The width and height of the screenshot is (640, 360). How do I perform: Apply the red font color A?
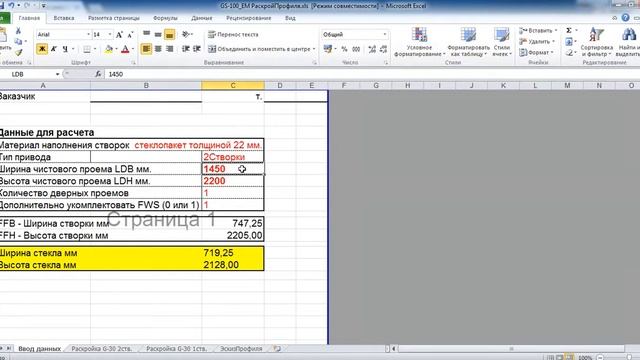coord(125,49)
